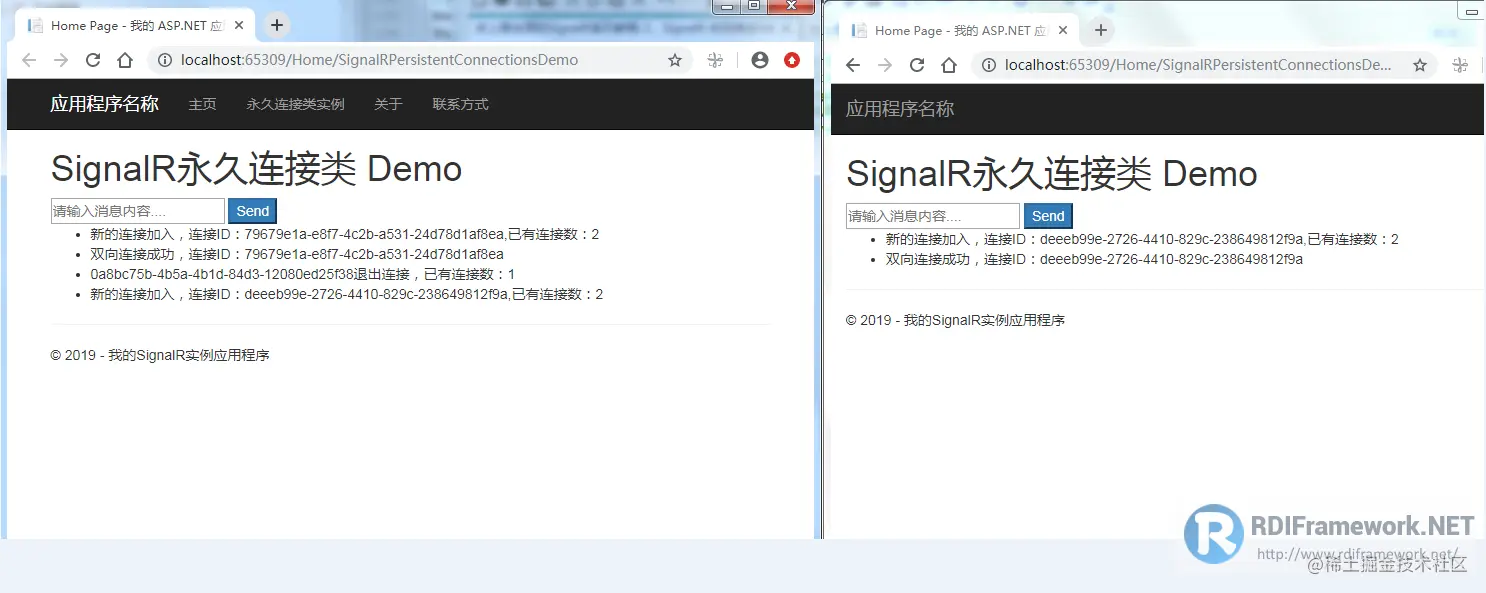1486x593 pixels.
Task: Click the forward arrow in the left browser
Action: 60,59
